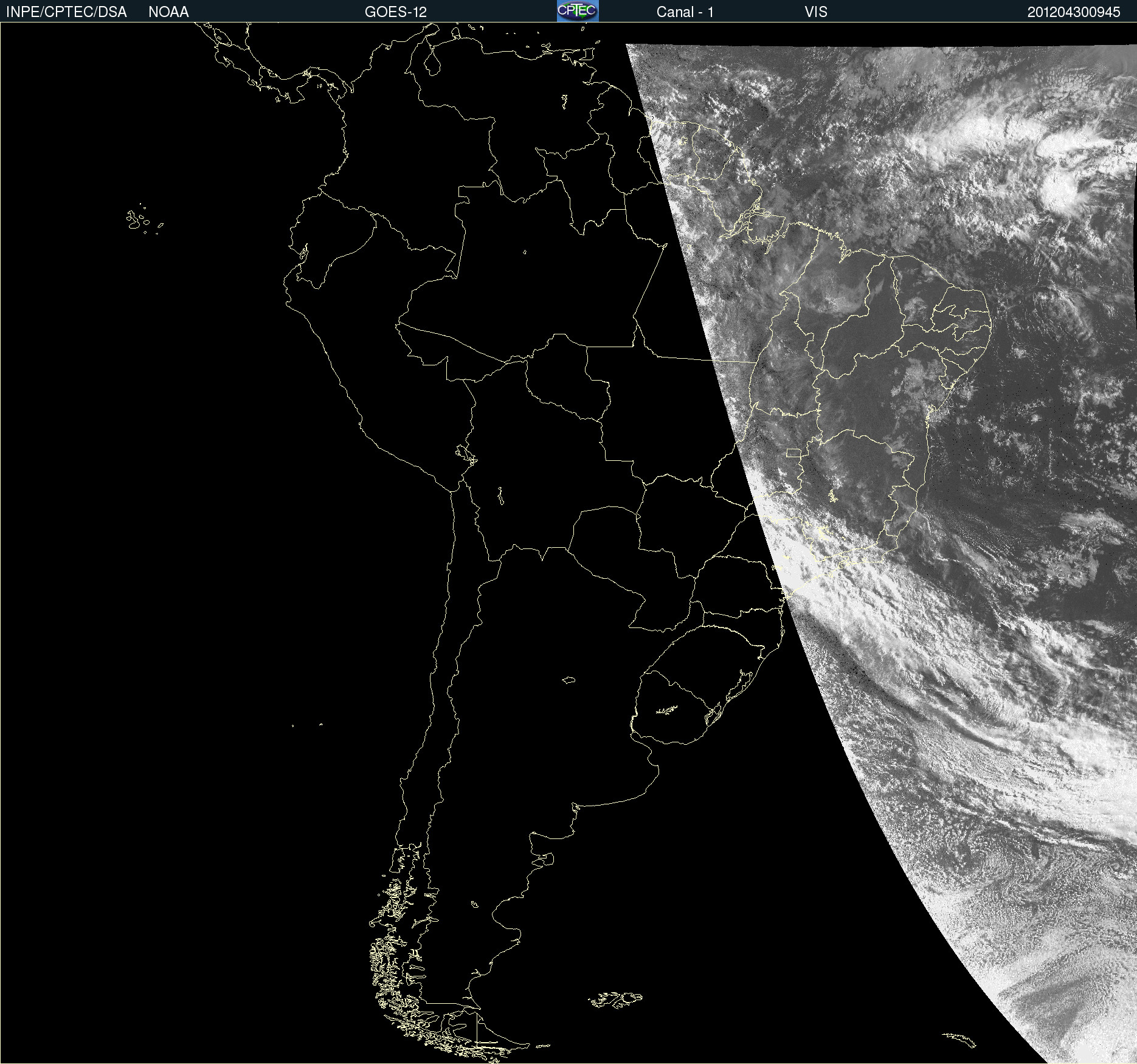Click the timestamp '201204300945'
Screen dimensions: 1137x1064
click(x=1074, y=12)
